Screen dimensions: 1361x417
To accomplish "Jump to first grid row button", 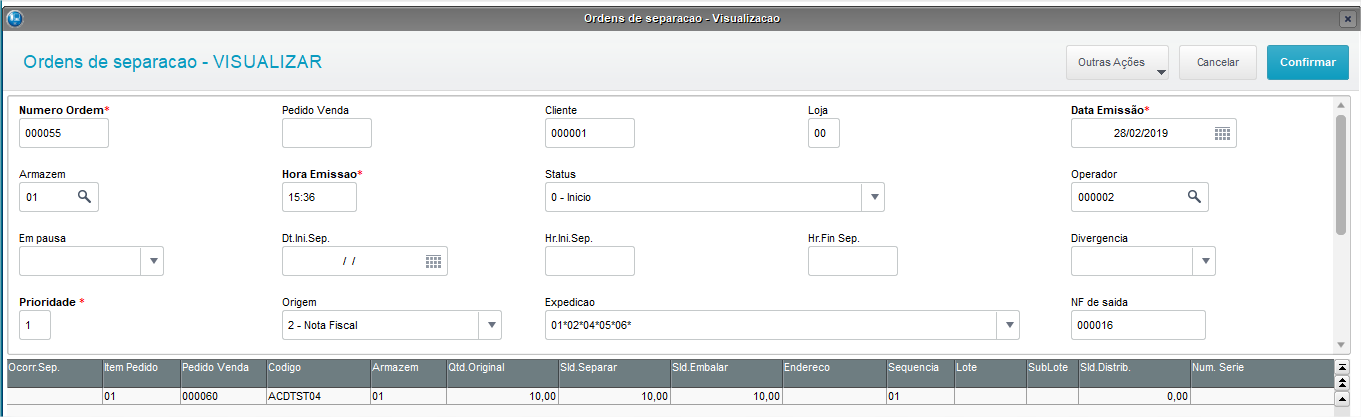I will coord(1342,368).
